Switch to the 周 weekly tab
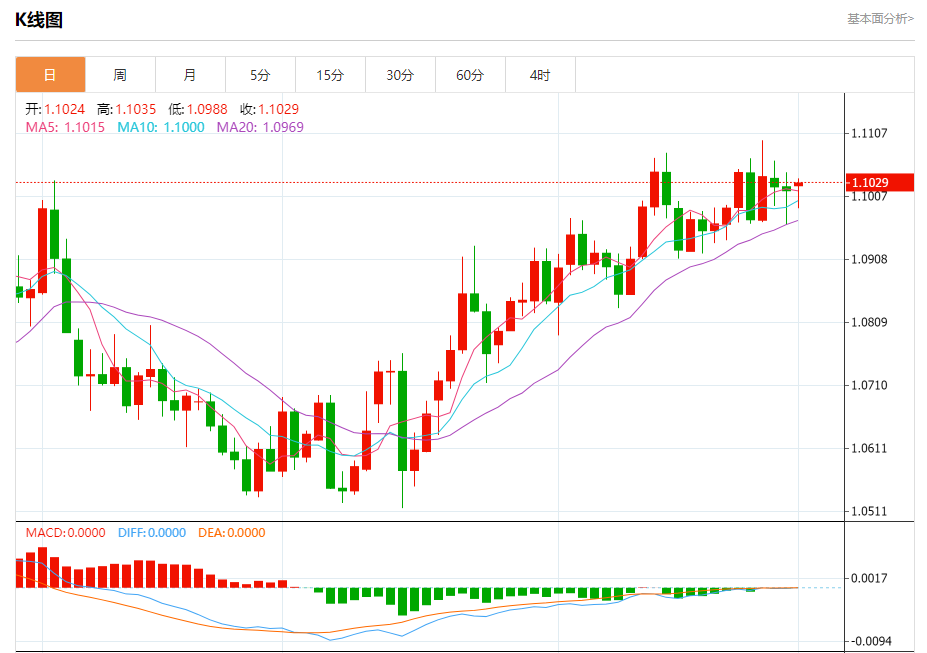 (x=120, y=74)
